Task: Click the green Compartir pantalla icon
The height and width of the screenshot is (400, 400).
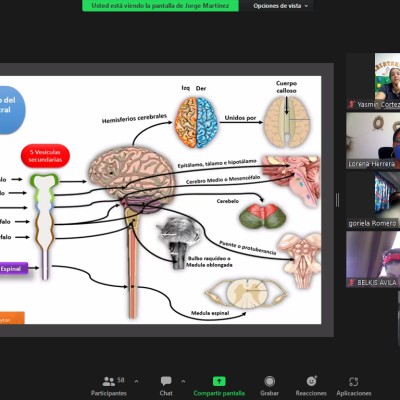Action: point(219,381)
